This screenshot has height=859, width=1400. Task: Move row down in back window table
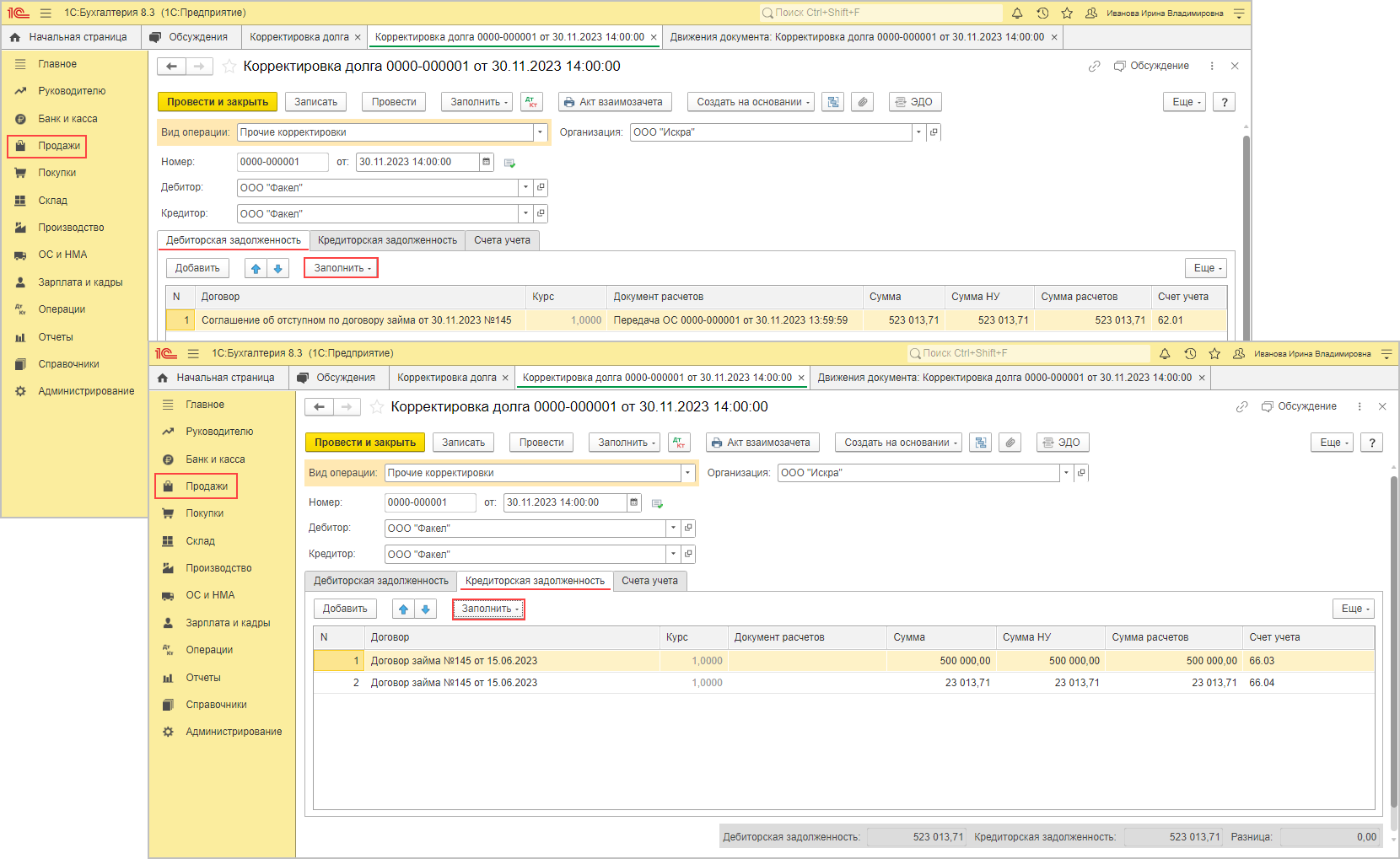pos(278,268)
